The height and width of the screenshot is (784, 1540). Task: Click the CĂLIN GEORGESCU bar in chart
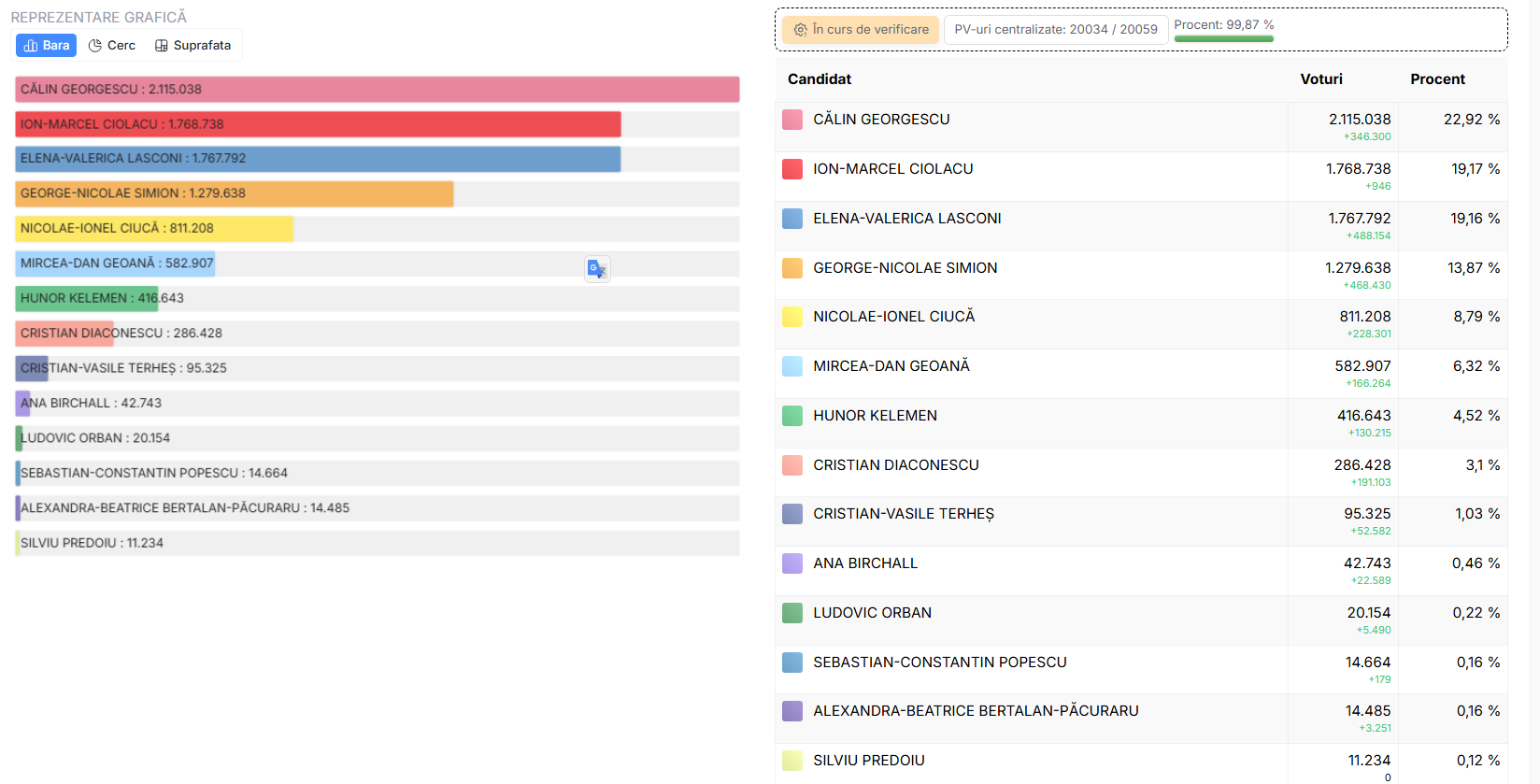(377, 90)
